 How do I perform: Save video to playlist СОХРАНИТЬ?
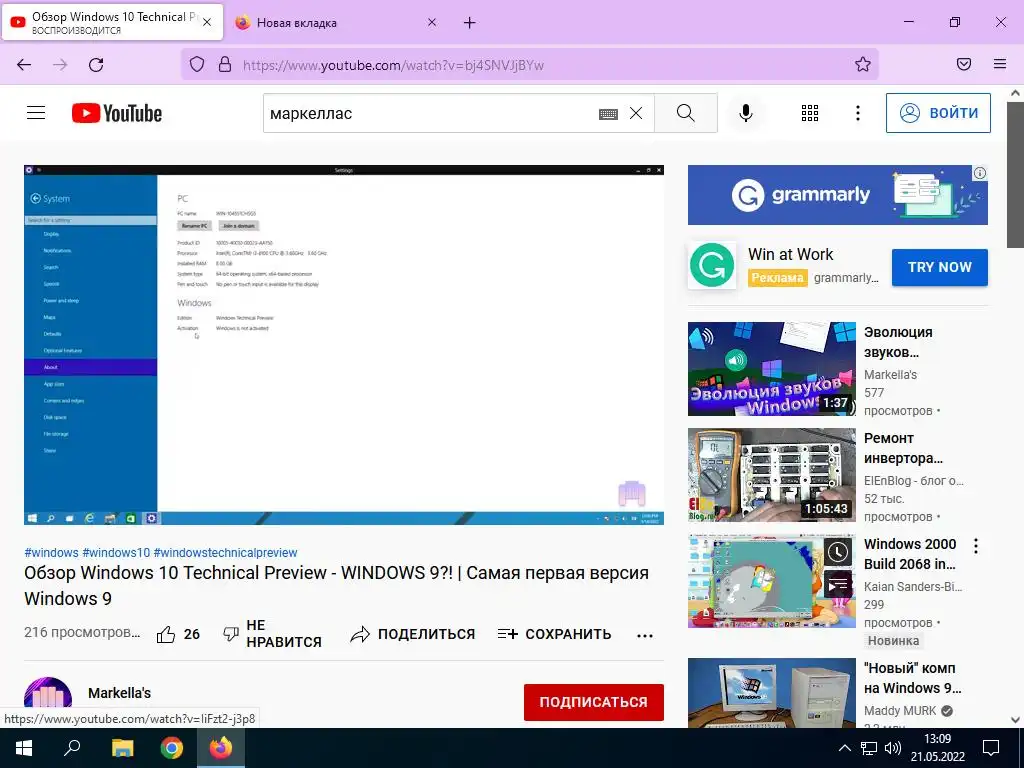click(554, 634)
